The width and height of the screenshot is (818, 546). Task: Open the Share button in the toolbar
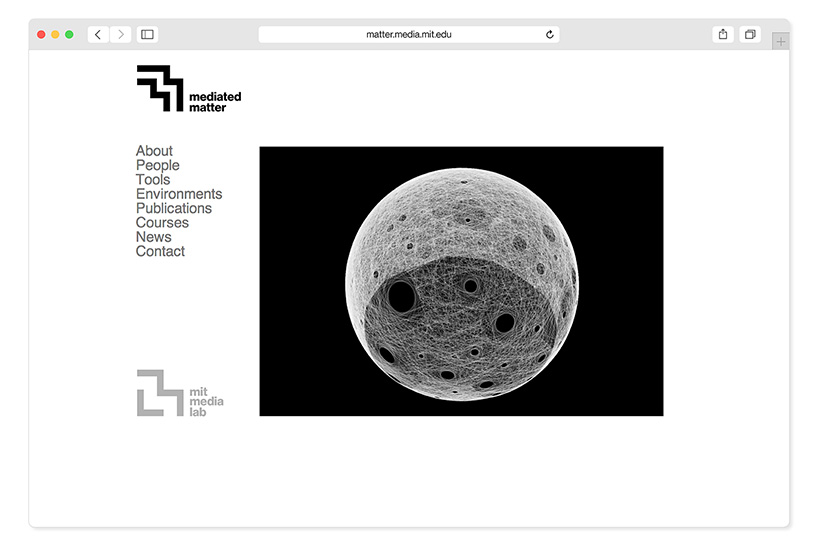pos(723,34)
